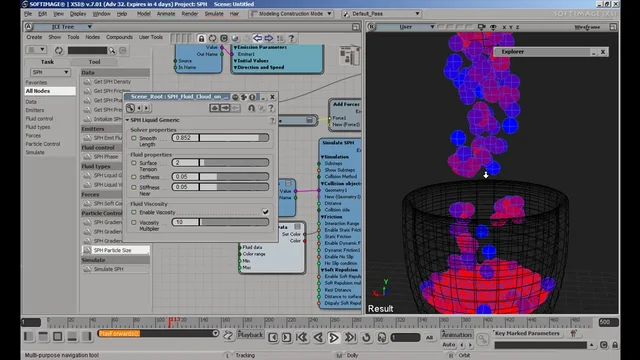This screenshot has width=640, height=360.
Task: Jump to last frame
Action: [350, 338]
